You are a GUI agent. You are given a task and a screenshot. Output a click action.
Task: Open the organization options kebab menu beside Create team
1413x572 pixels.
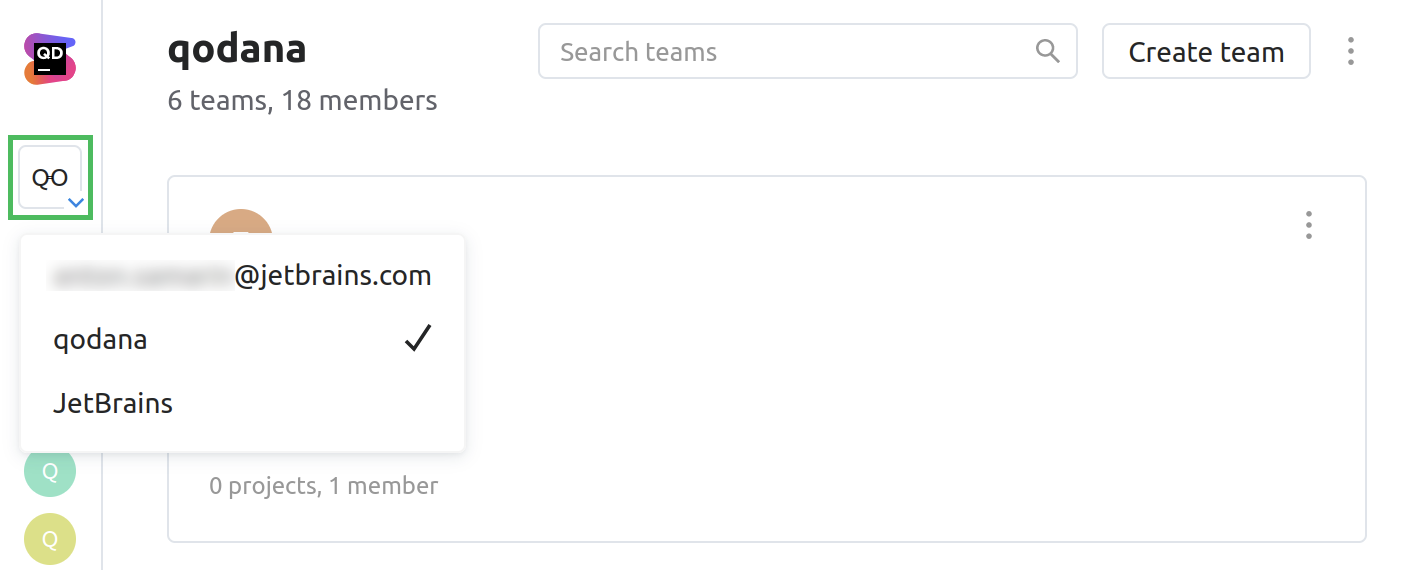[1350, 52]
